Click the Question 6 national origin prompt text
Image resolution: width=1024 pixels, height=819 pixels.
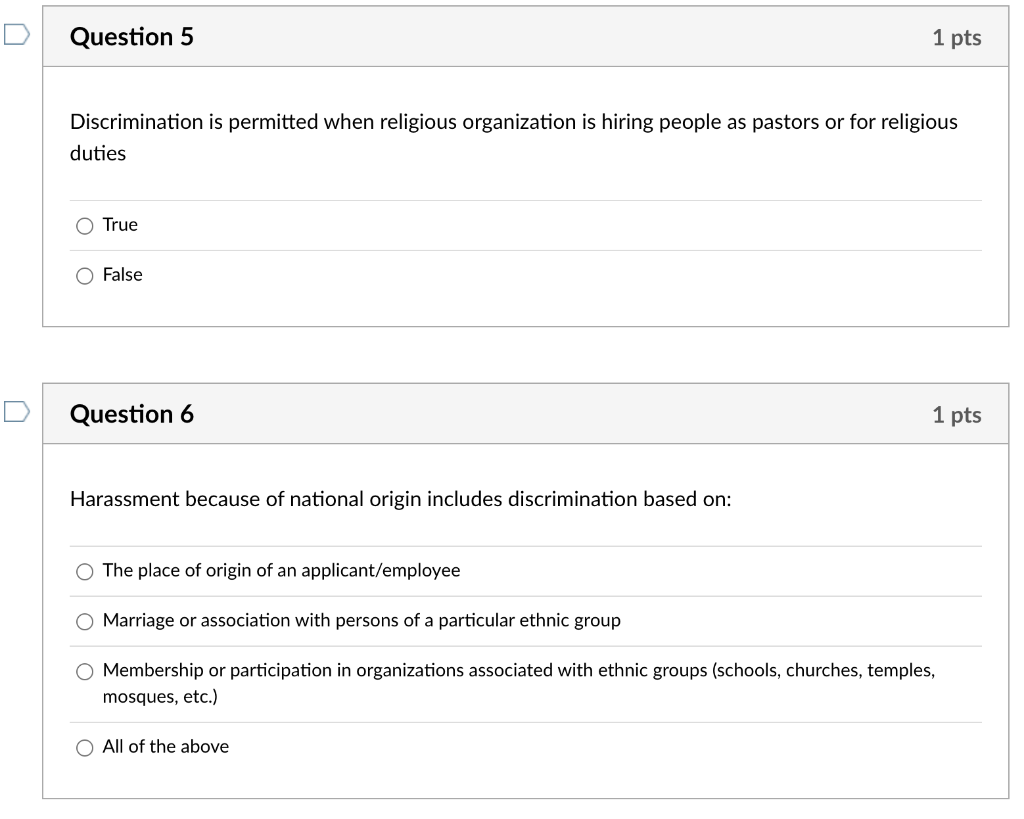click(x=400, y=499)
